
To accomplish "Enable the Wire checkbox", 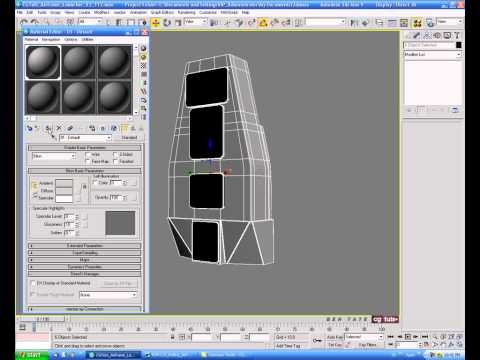I will pos(88,155).
